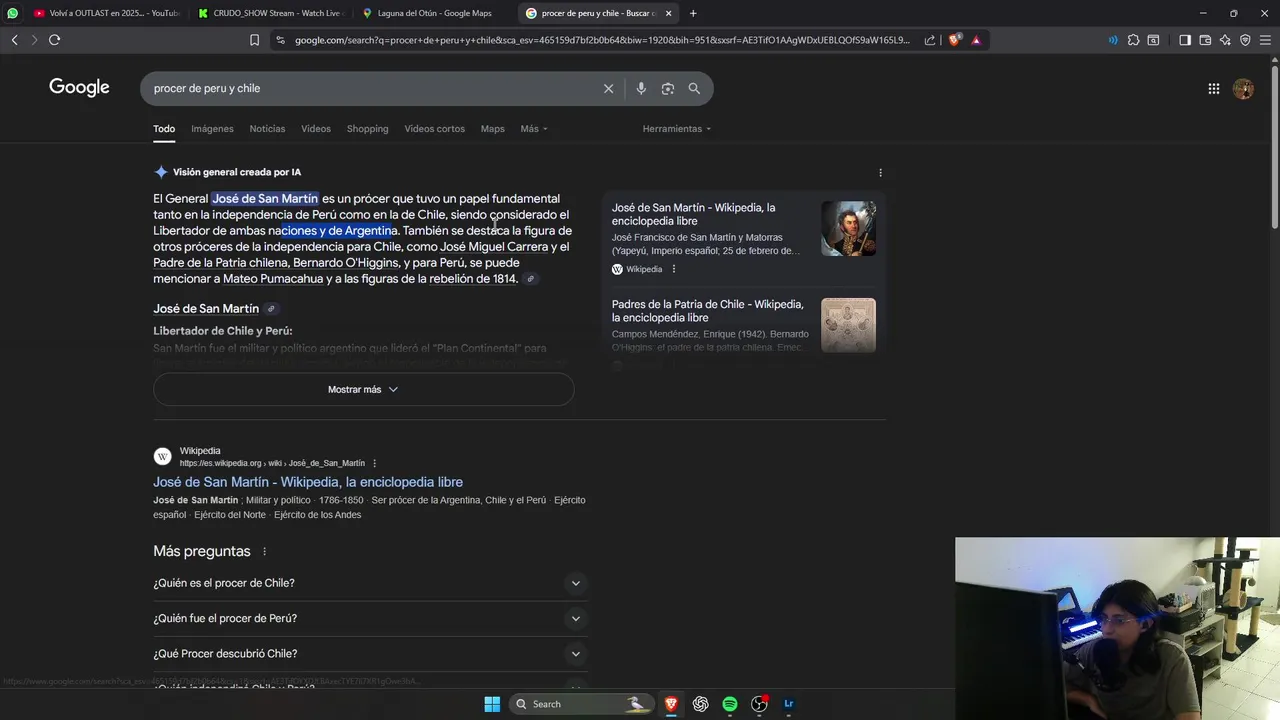
Task: Open the AI overview three-dot options
Action: [880, 172]
